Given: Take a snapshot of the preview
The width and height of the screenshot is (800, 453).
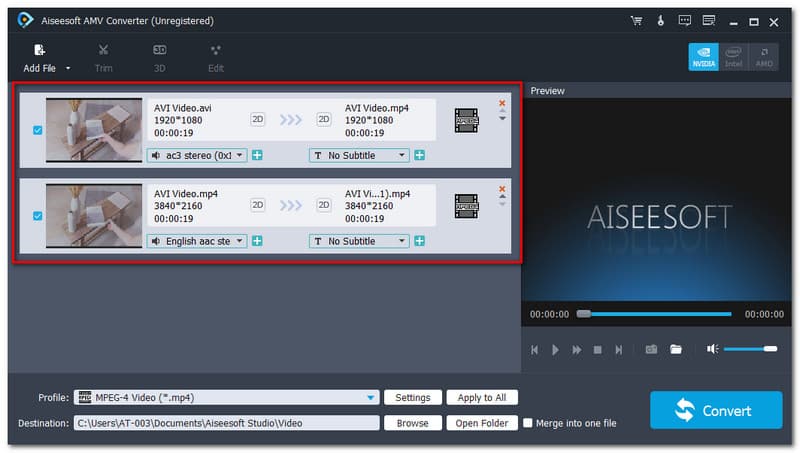Looking at the screenshot, I should point(651,349).
